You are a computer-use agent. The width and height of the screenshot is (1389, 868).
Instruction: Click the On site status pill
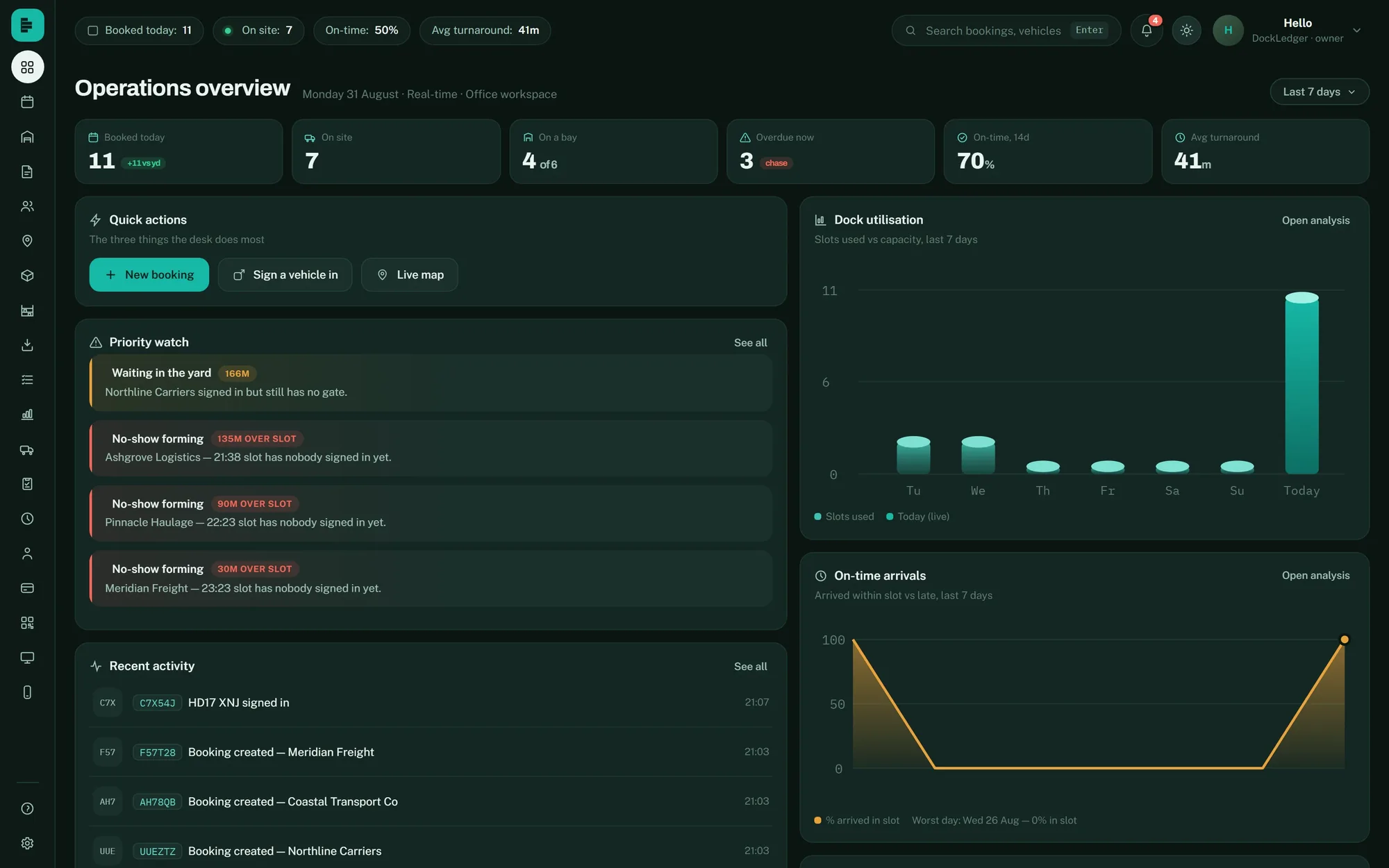click(x=258, y=31)
